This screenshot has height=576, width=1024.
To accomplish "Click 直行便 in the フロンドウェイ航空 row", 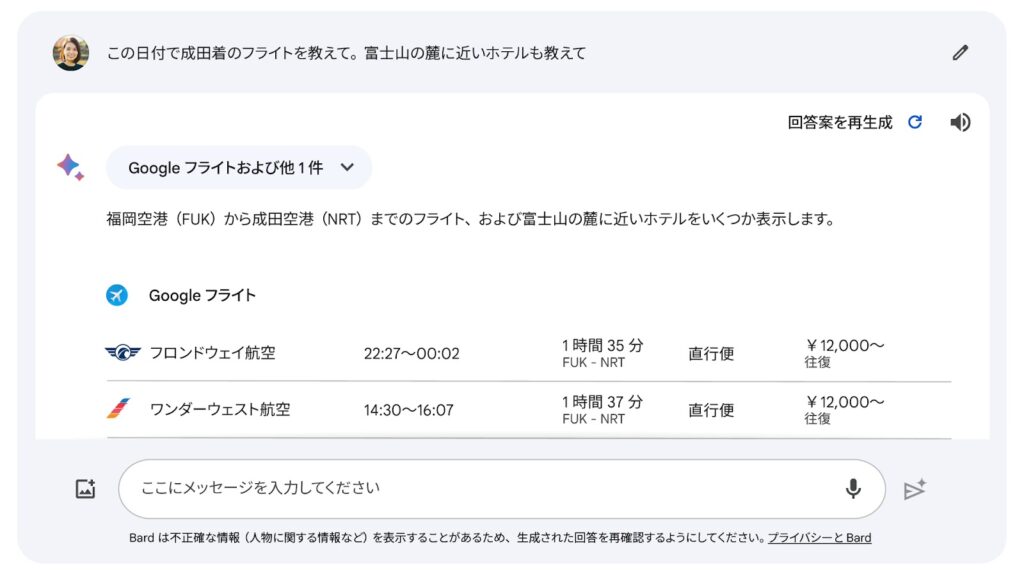I will click(711, 353).
